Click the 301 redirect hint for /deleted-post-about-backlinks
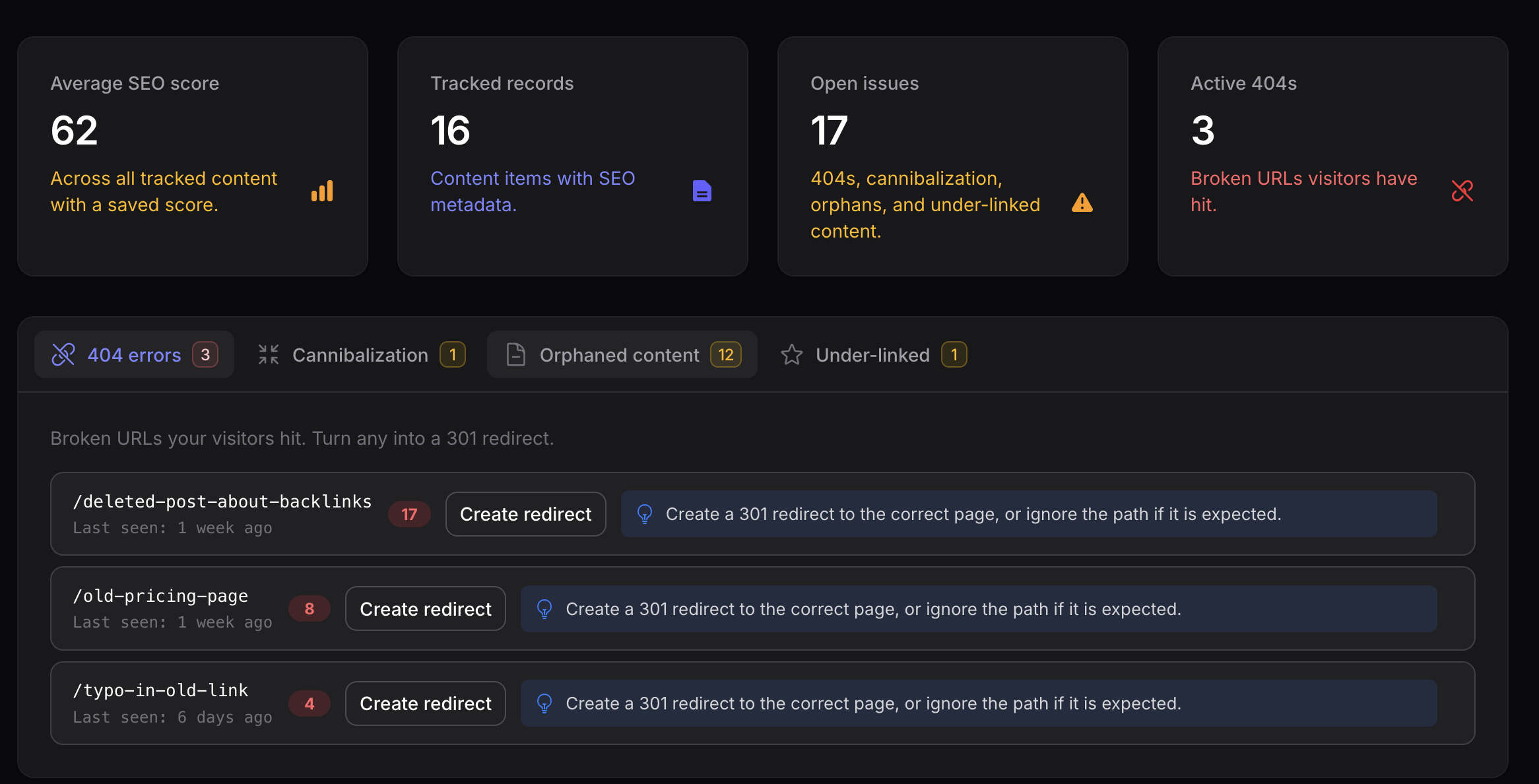1539x784 pixels. (1029, 514)
